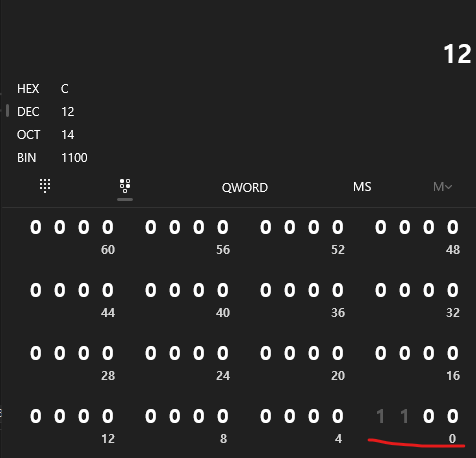Clear bit 2, the second 1 digit

pos(404,416)
